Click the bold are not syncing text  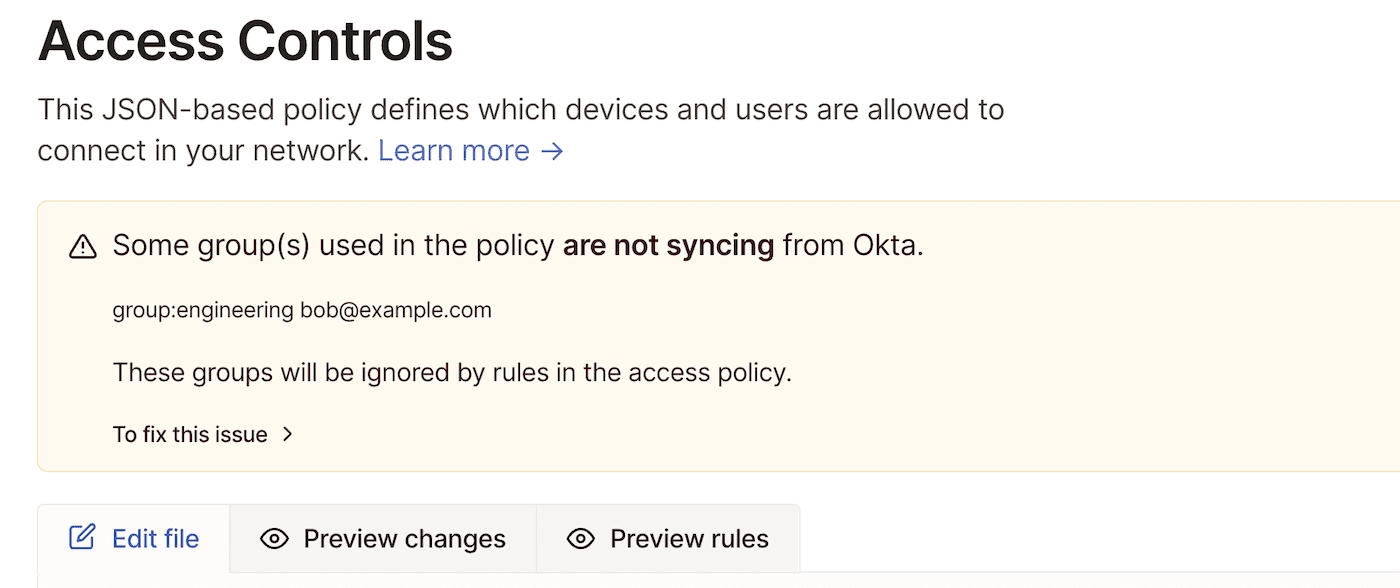[x=668, y=245]
